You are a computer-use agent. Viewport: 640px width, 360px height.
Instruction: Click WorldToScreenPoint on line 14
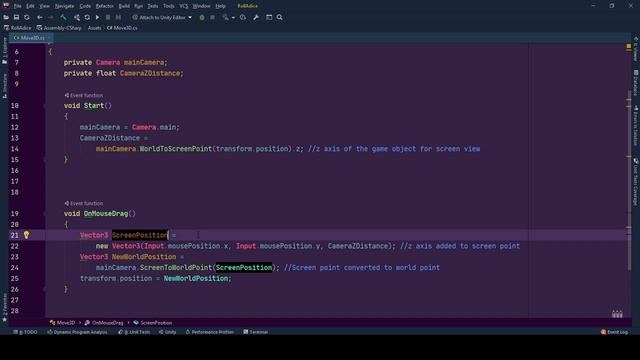pos(176,149)
